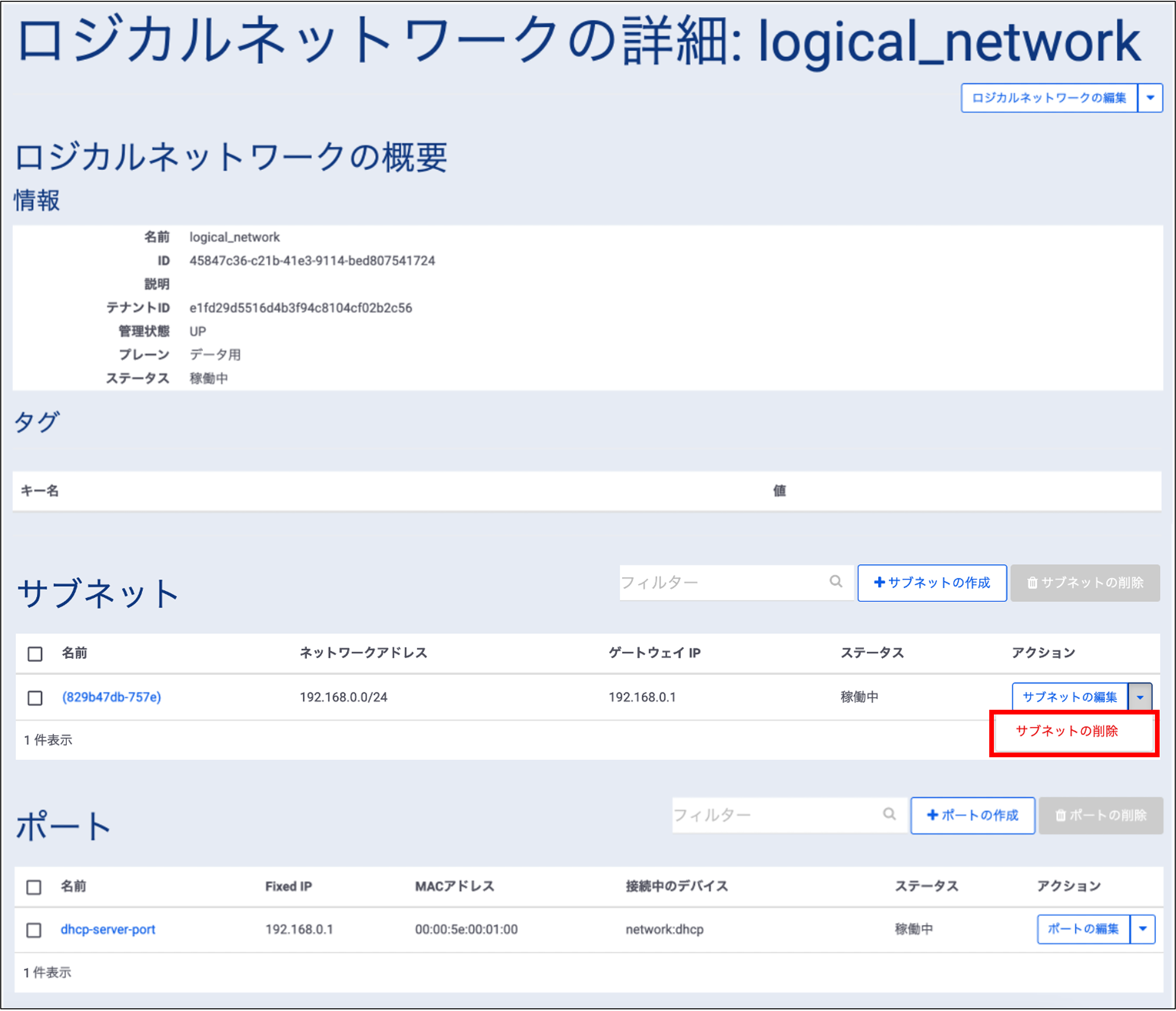Focus the subnet filter input field
Image resolution: width=1176 pixels, height=1011 pixels.
pyautogui.click(x=721, y=583)
